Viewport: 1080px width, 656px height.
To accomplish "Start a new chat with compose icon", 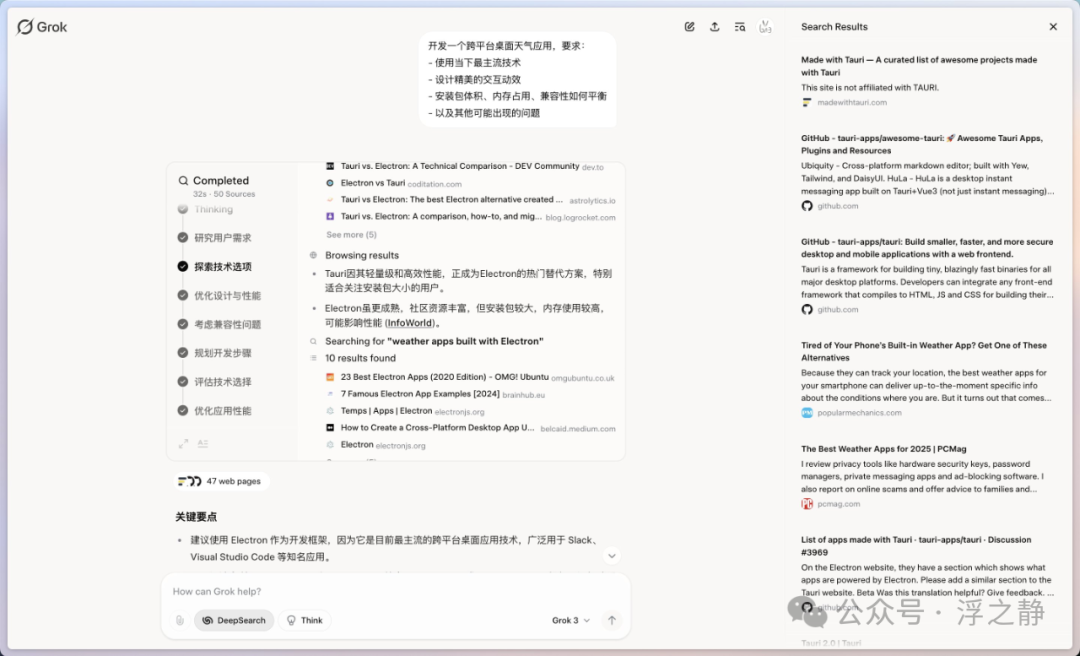I will coord(689,27).
